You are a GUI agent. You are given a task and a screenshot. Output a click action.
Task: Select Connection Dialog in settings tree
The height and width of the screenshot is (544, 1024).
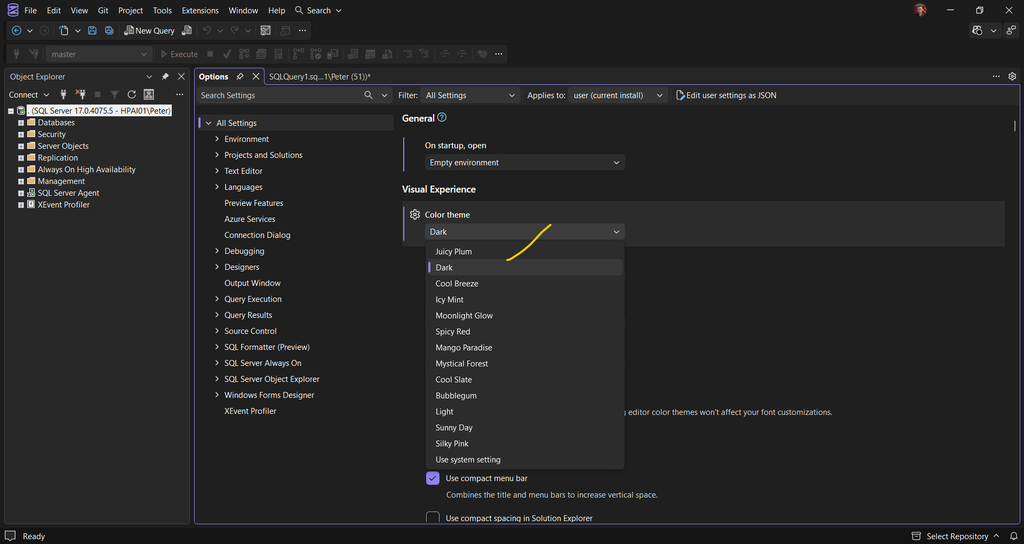click(x=257, y=235)
